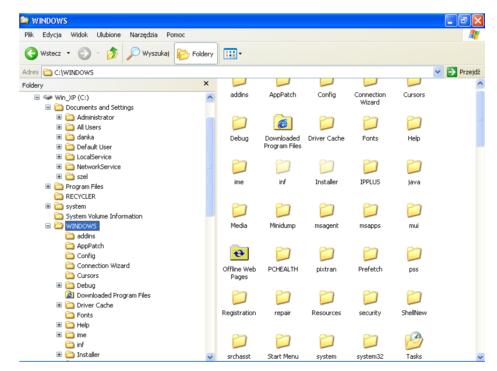Select the Media folder icon
The width and height of the screenshot is (497, 371).
pyautogui.click(x=239, y=210)
